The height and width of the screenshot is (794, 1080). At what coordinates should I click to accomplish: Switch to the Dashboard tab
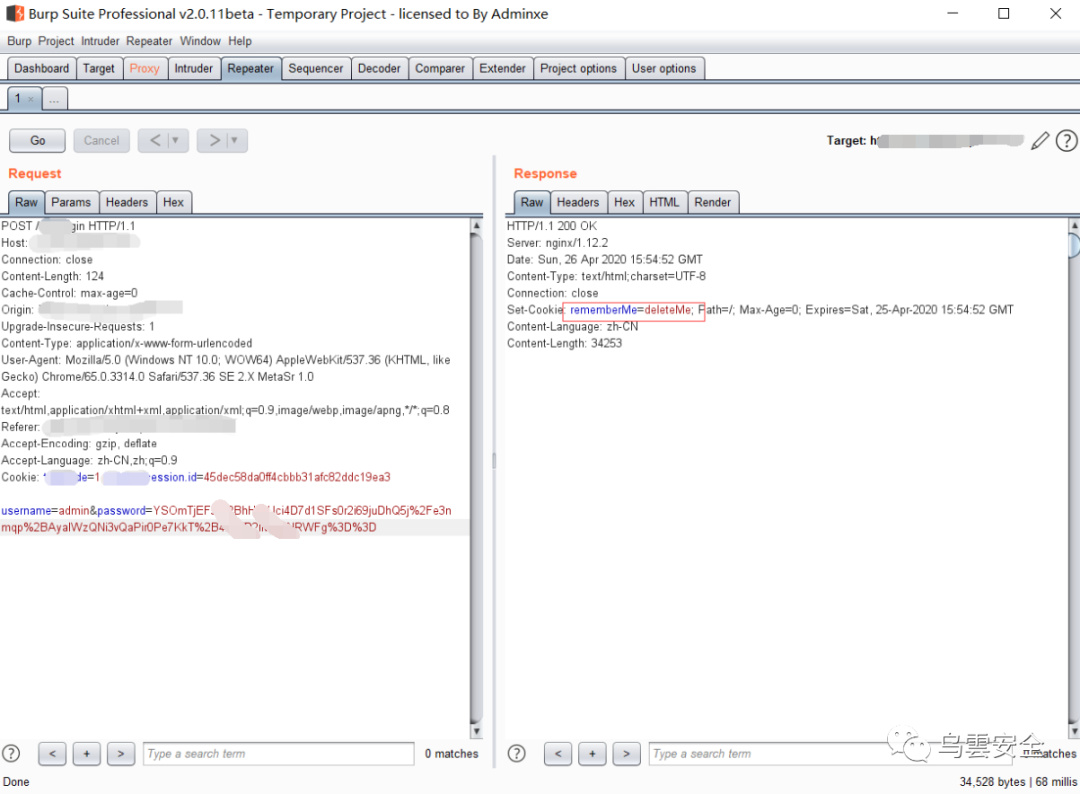click(x=41, y=69)
